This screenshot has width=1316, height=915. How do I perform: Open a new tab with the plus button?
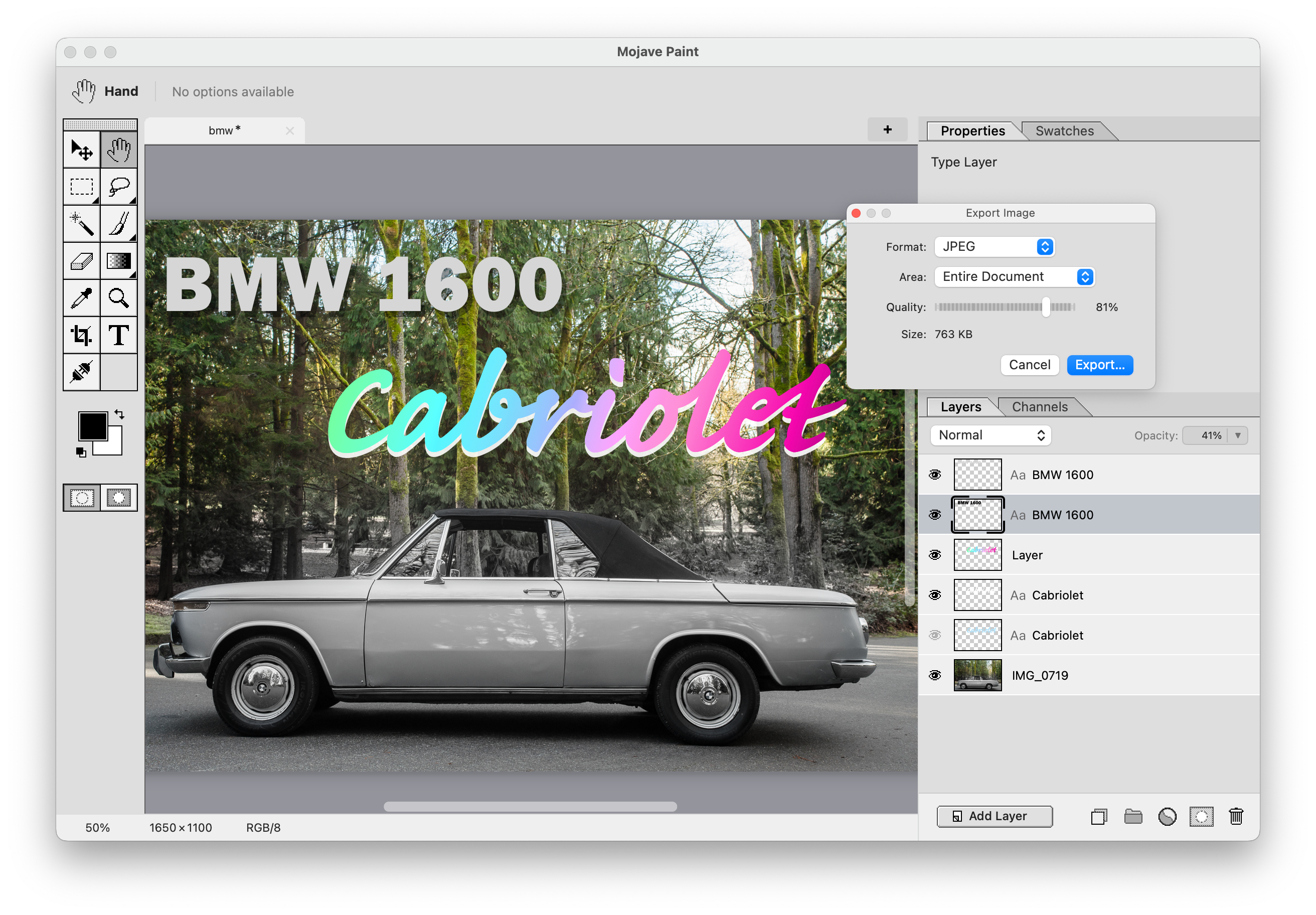tap(887, 129)
